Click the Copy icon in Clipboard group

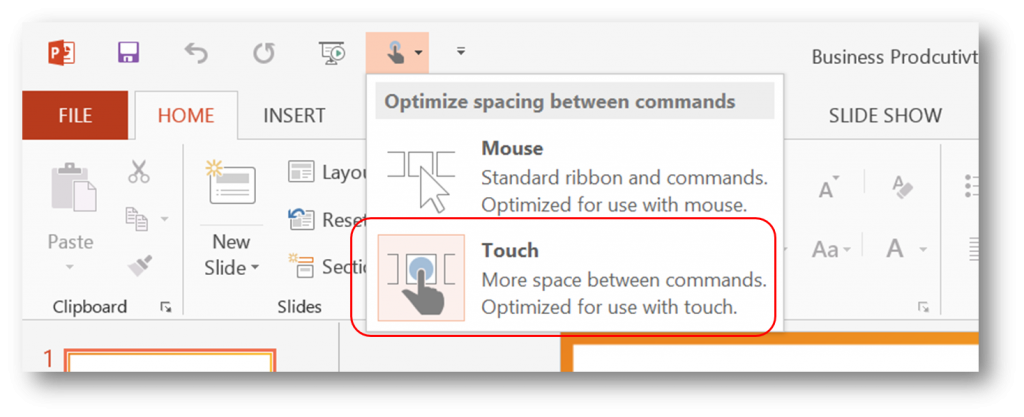click(136, 219)
